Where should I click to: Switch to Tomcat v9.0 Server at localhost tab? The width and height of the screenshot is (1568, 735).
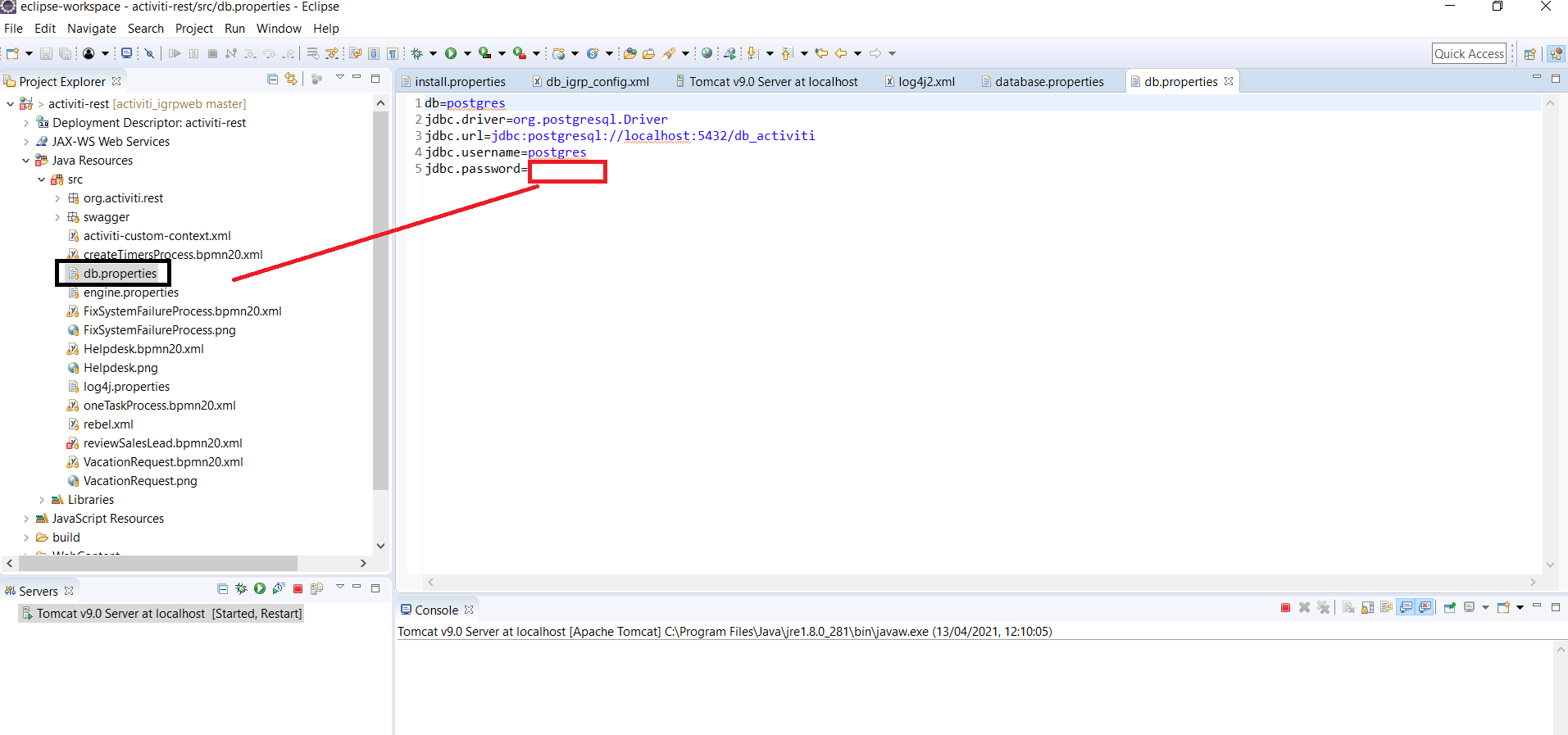[767, 82]
